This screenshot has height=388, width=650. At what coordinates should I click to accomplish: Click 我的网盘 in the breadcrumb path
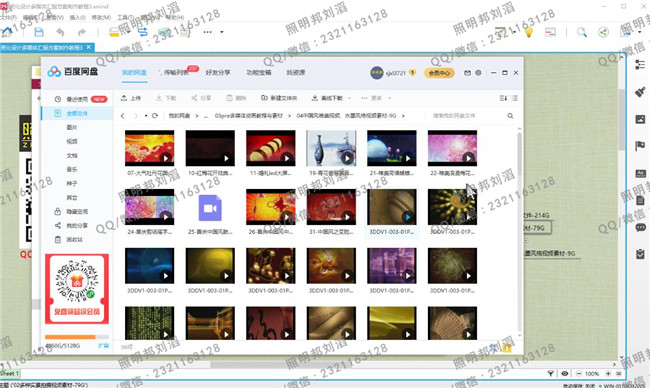[x=179, y=116]
